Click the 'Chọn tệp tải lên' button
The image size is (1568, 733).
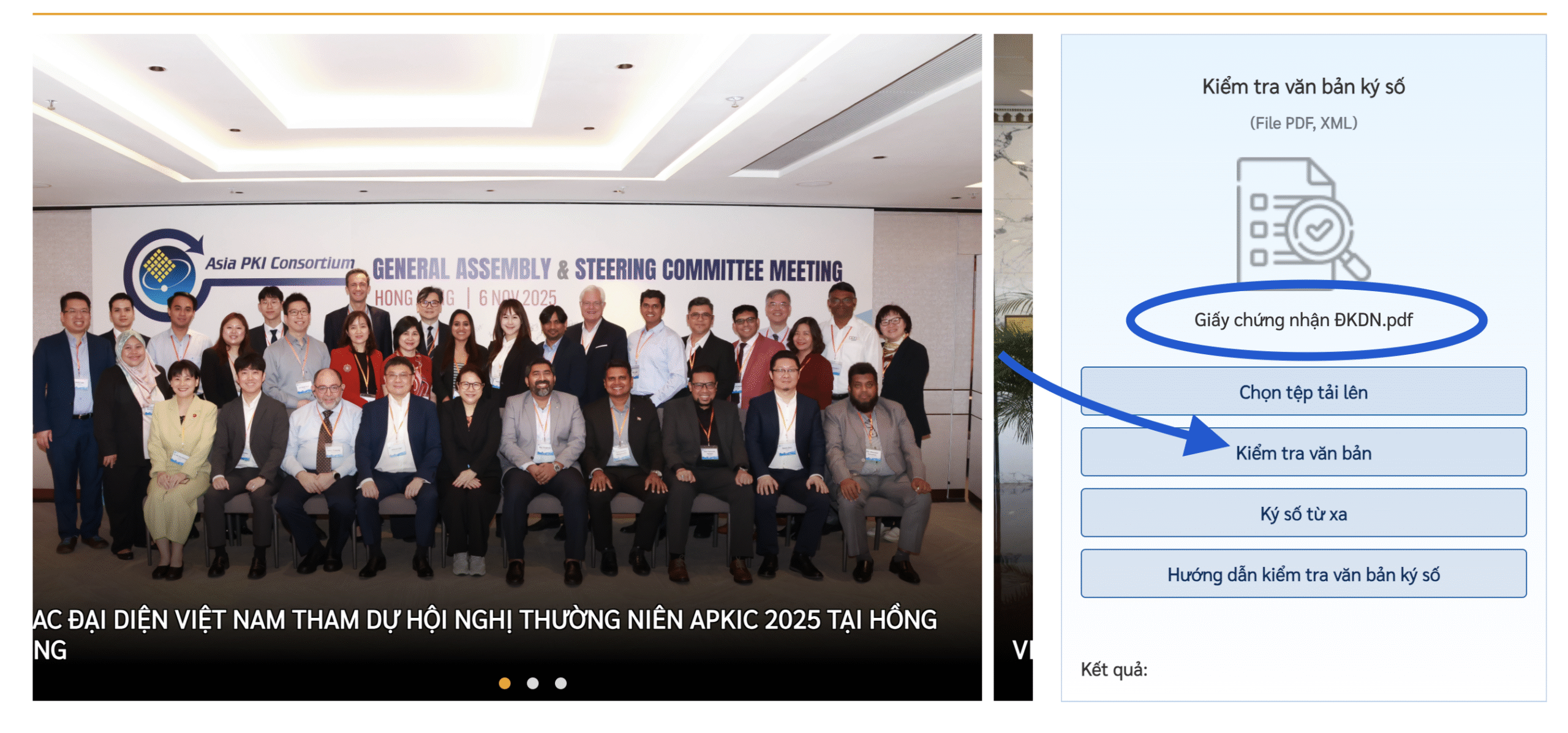(1303, 391)
